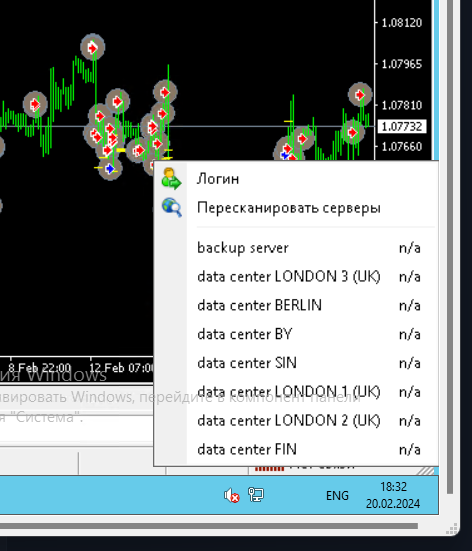Click the red arrow marker near 1.07810 label
Image resolution: width=472 pixels, height=551 pixels.
pos(360,95)
